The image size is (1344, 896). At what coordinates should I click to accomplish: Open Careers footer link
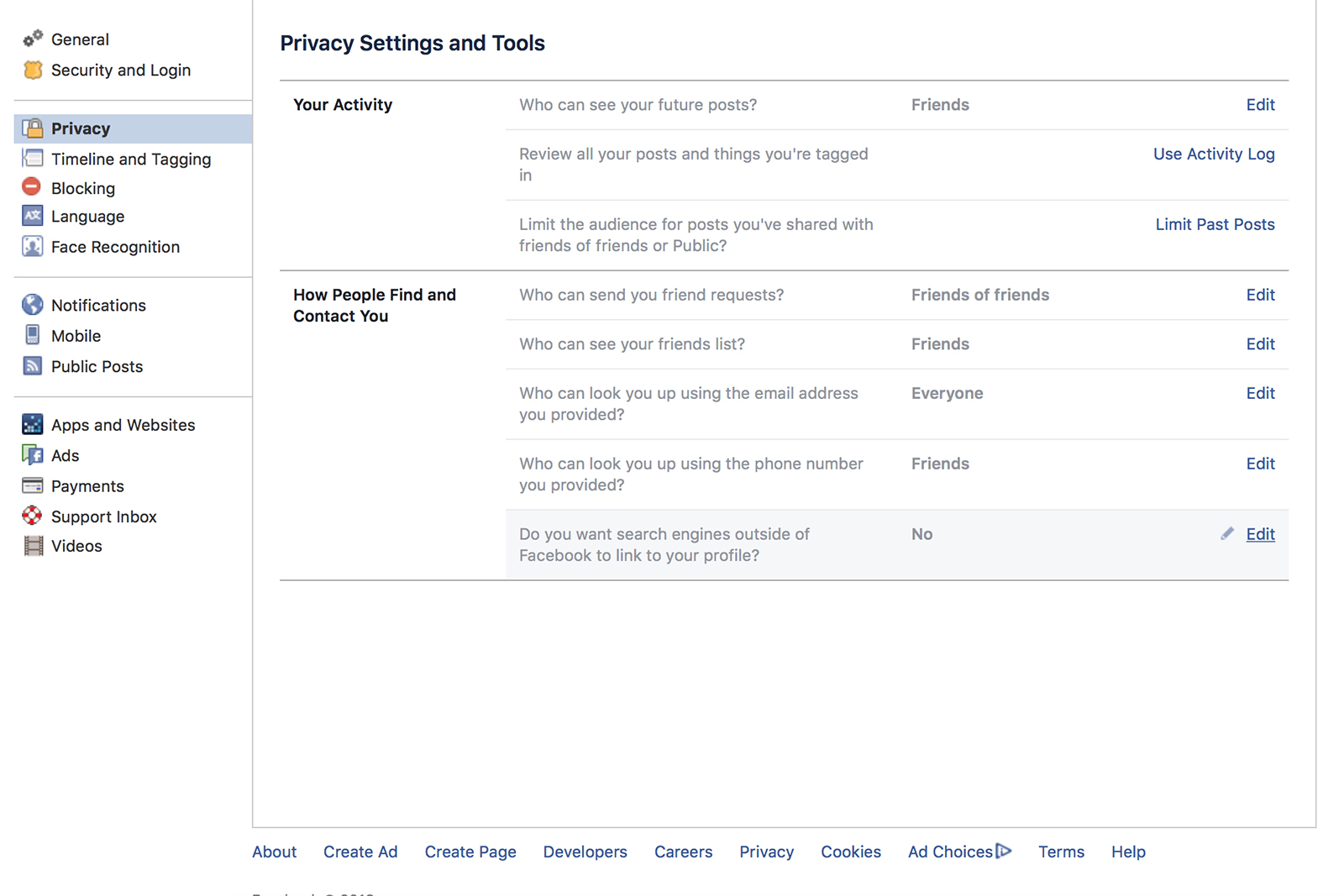pos(683,851)
